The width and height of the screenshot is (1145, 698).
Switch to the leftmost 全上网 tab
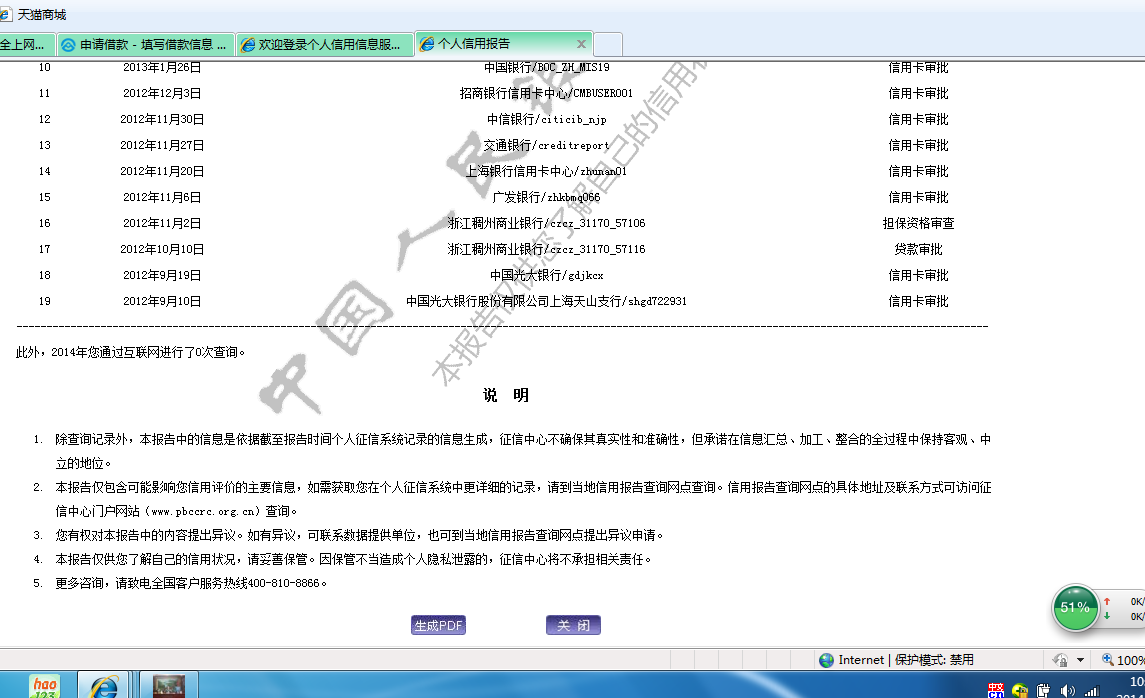[25, 44]
